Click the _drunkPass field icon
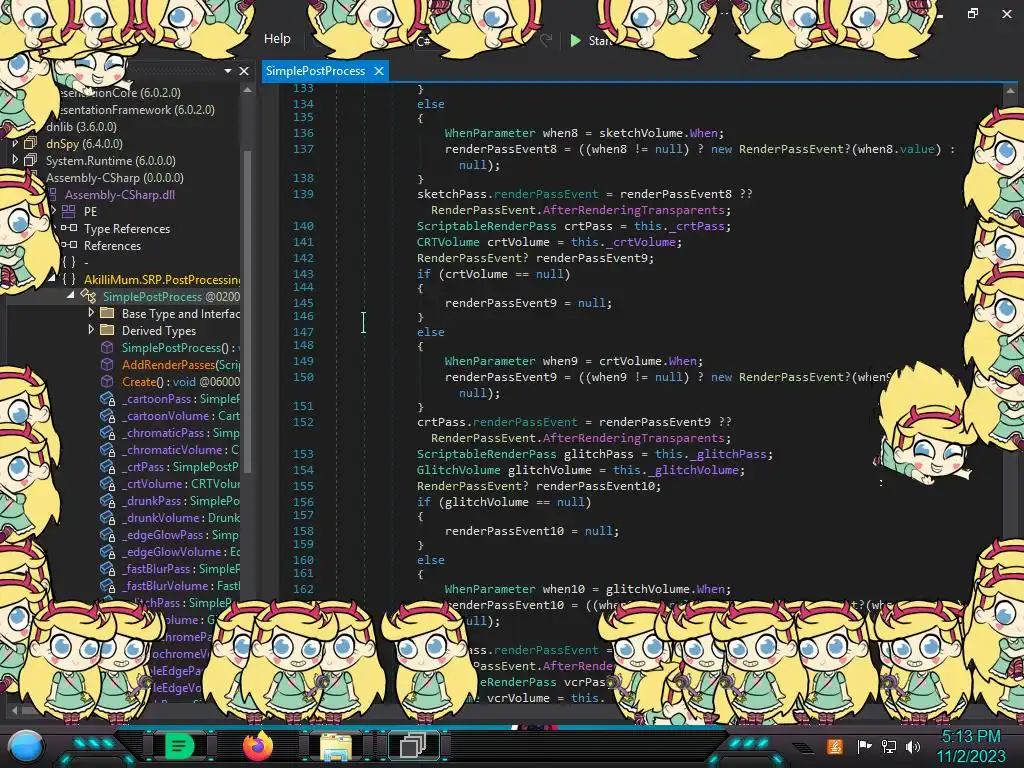The height and width of the screenshot is (768, 1024). point(108,500)
